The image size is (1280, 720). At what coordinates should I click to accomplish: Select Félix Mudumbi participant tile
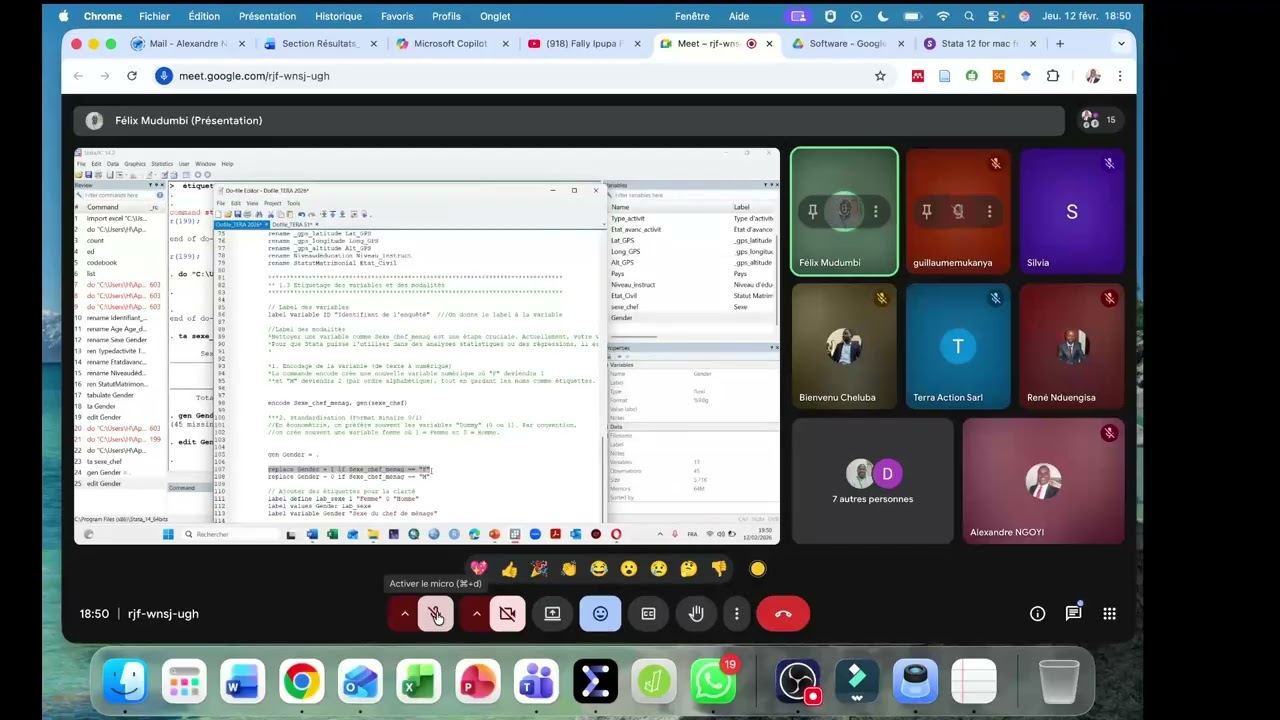(x=844, y=211)
